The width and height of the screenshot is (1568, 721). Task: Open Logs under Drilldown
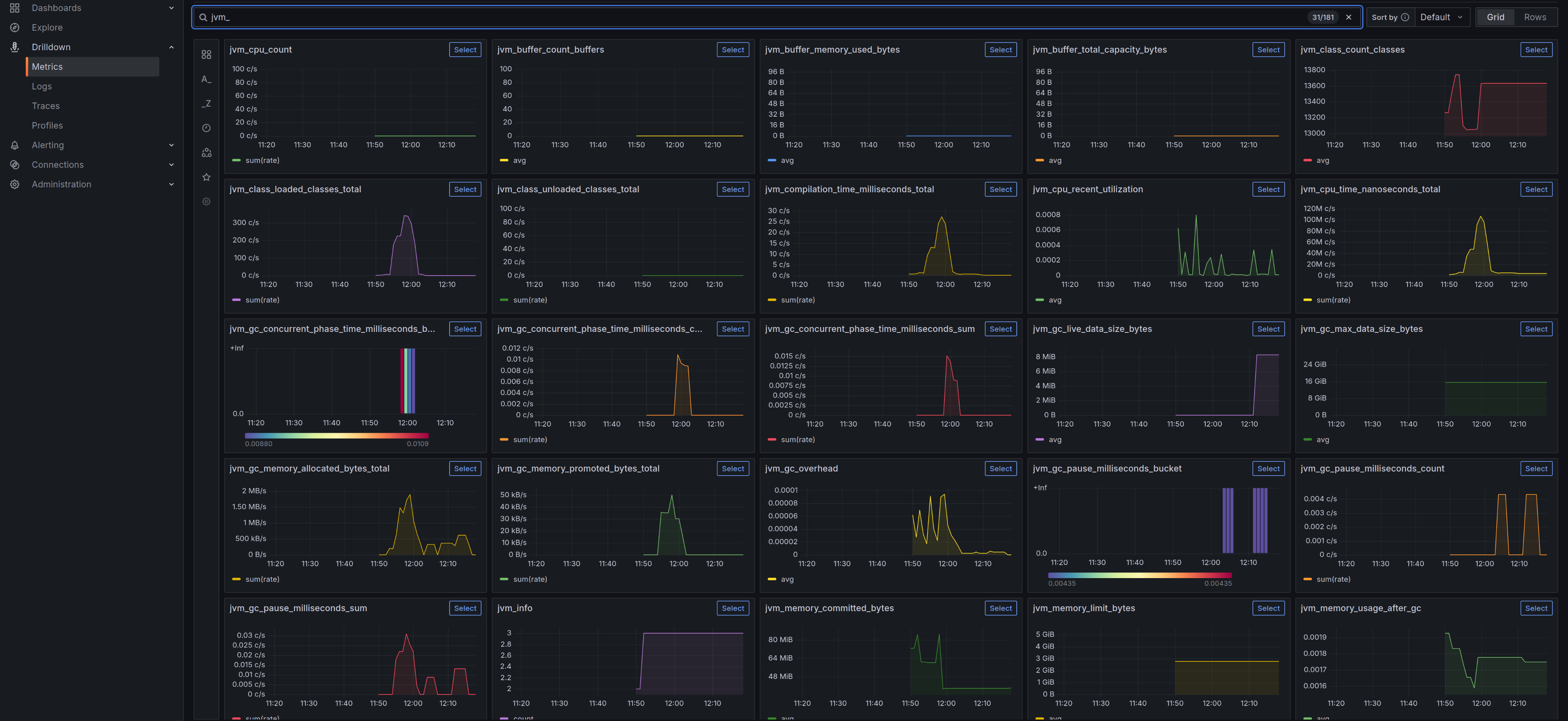click(x=41, y=87)
